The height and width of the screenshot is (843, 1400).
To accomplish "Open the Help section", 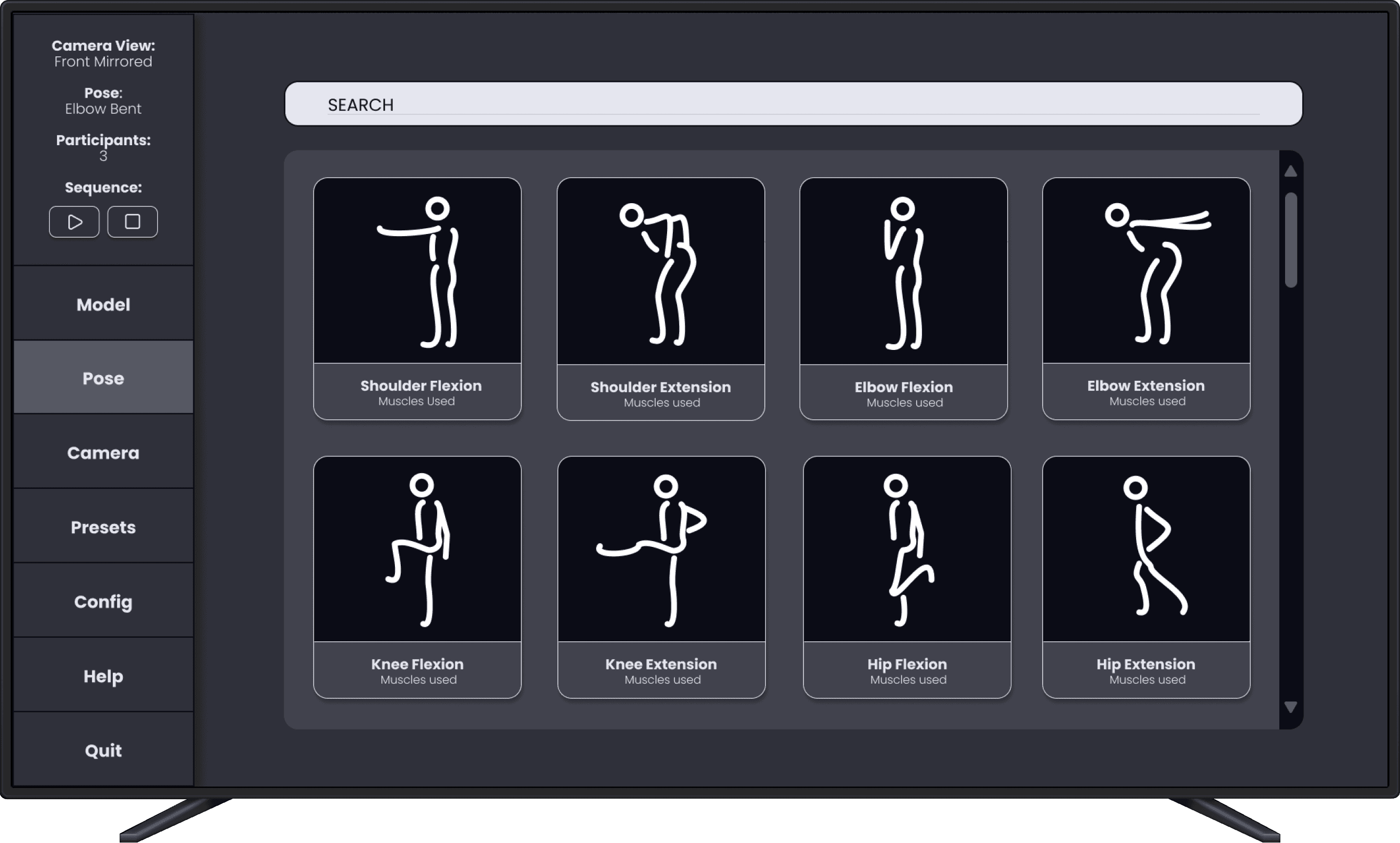I will 103,676.
